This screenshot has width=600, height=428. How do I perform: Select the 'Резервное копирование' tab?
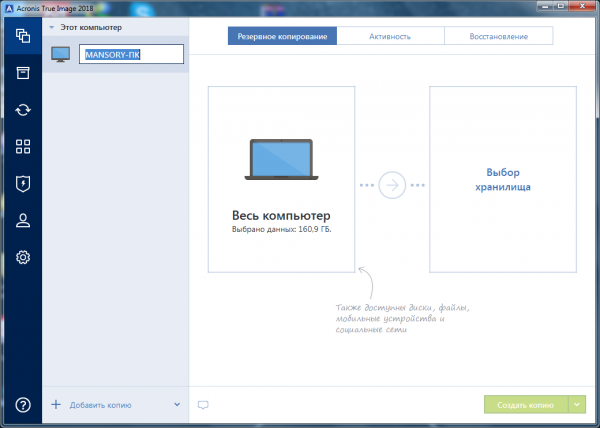point(282,36)
